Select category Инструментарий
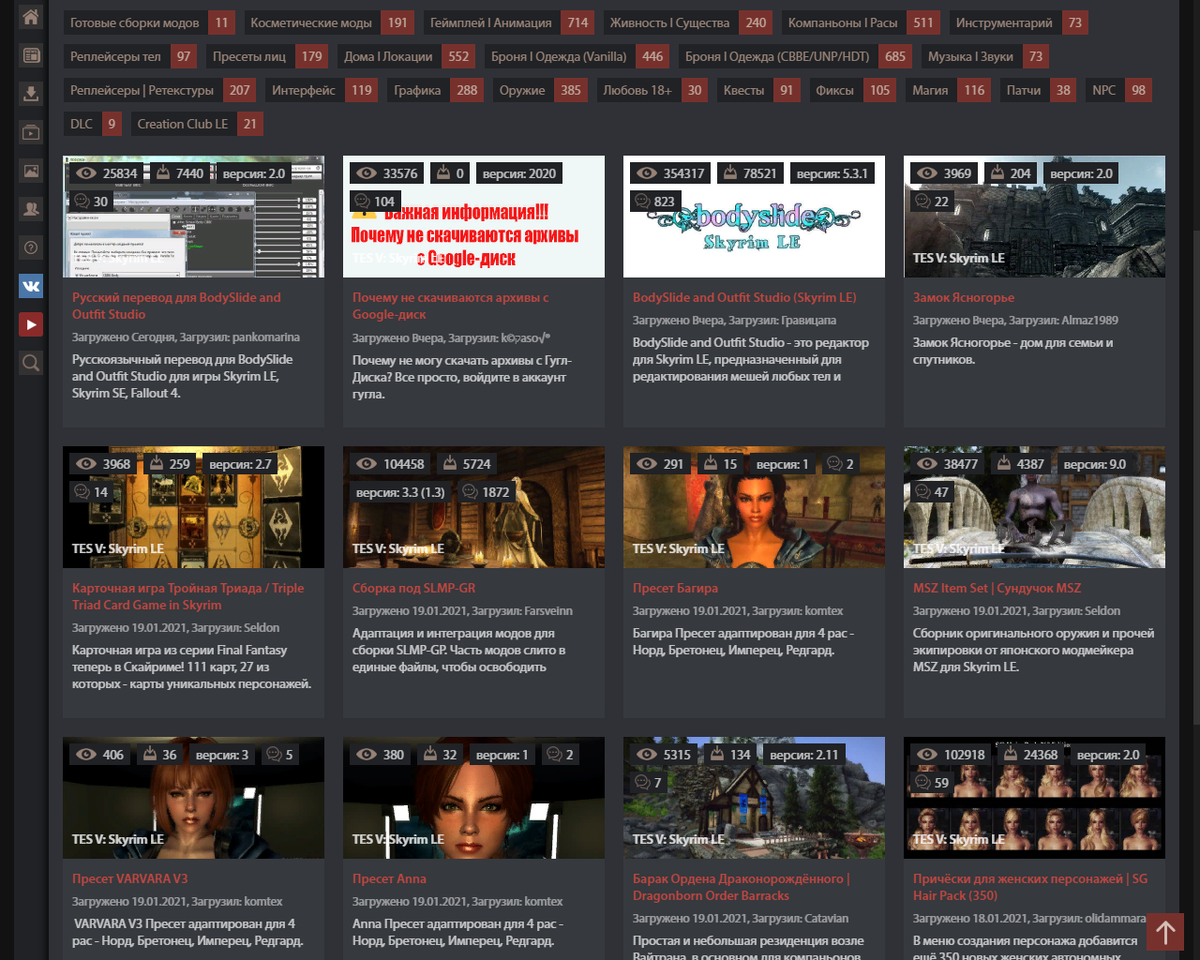The width and height of the screenshot is (1200, 960). pos(1018,23)
